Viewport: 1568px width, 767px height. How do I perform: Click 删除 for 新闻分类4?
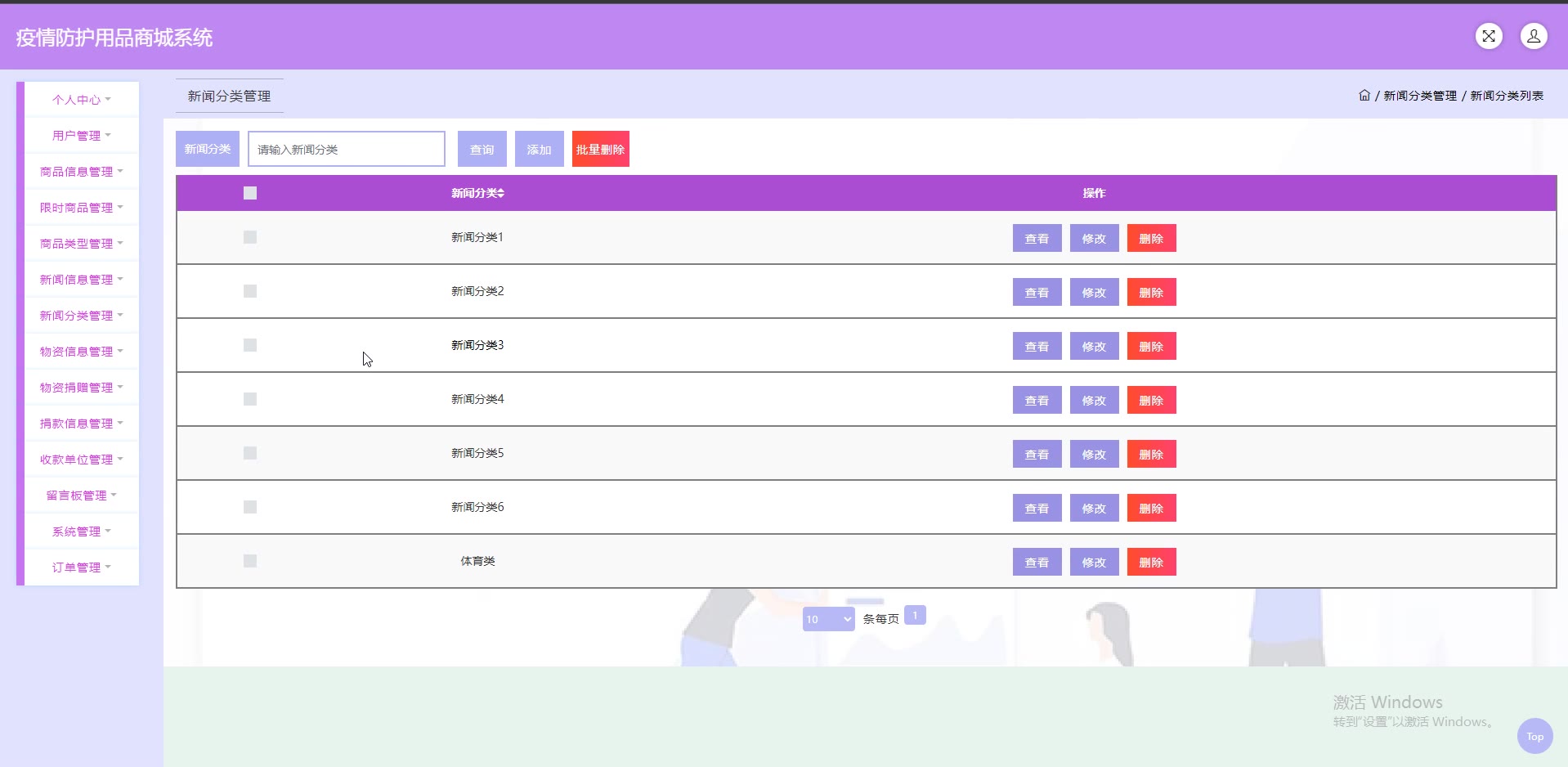[x=1152, y=400]
